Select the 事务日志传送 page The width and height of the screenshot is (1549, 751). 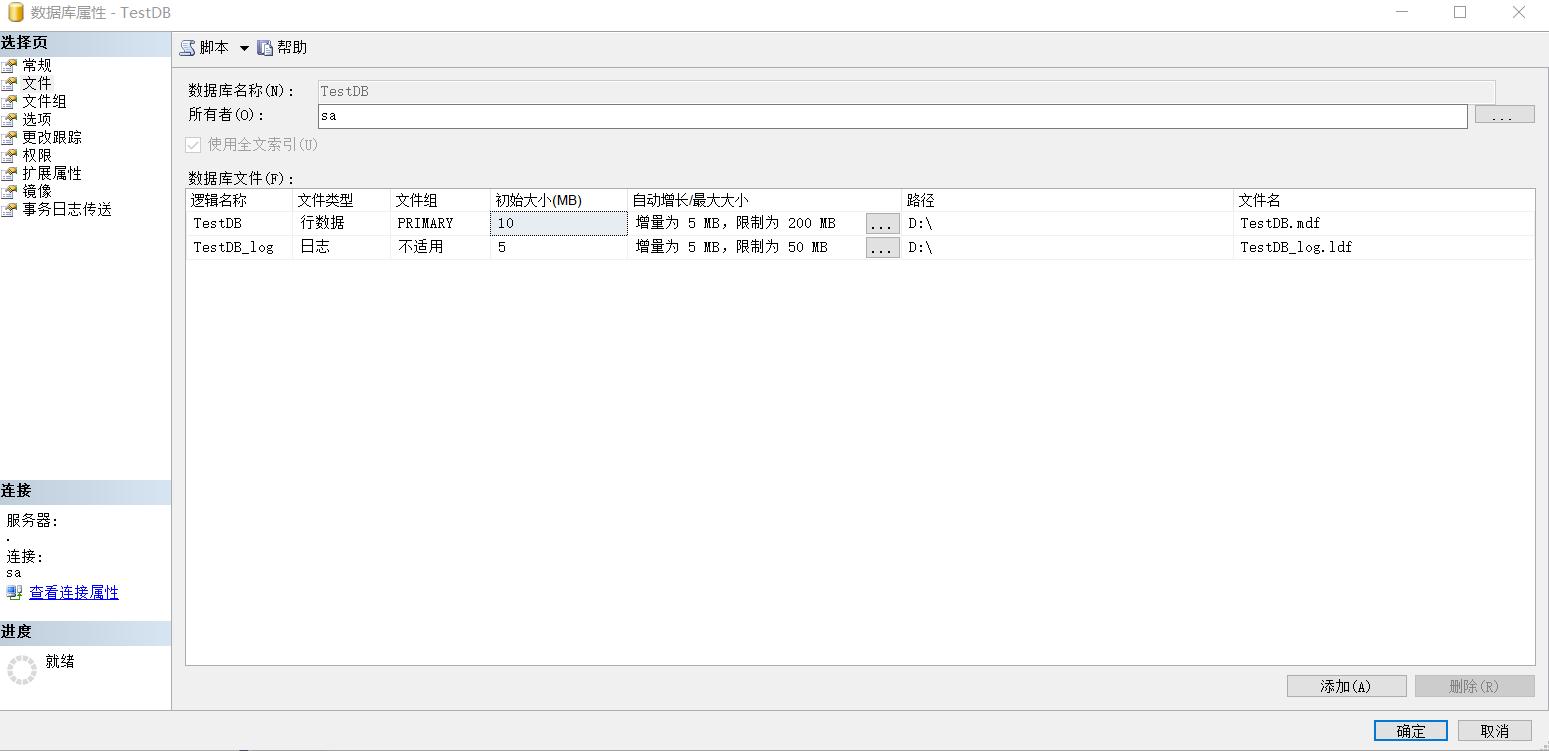[x=68, y=209]
